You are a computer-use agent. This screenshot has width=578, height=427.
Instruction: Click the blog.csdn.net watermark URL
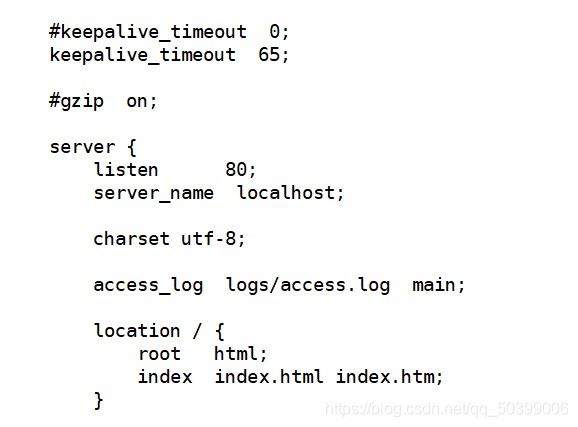click(446, 409)
